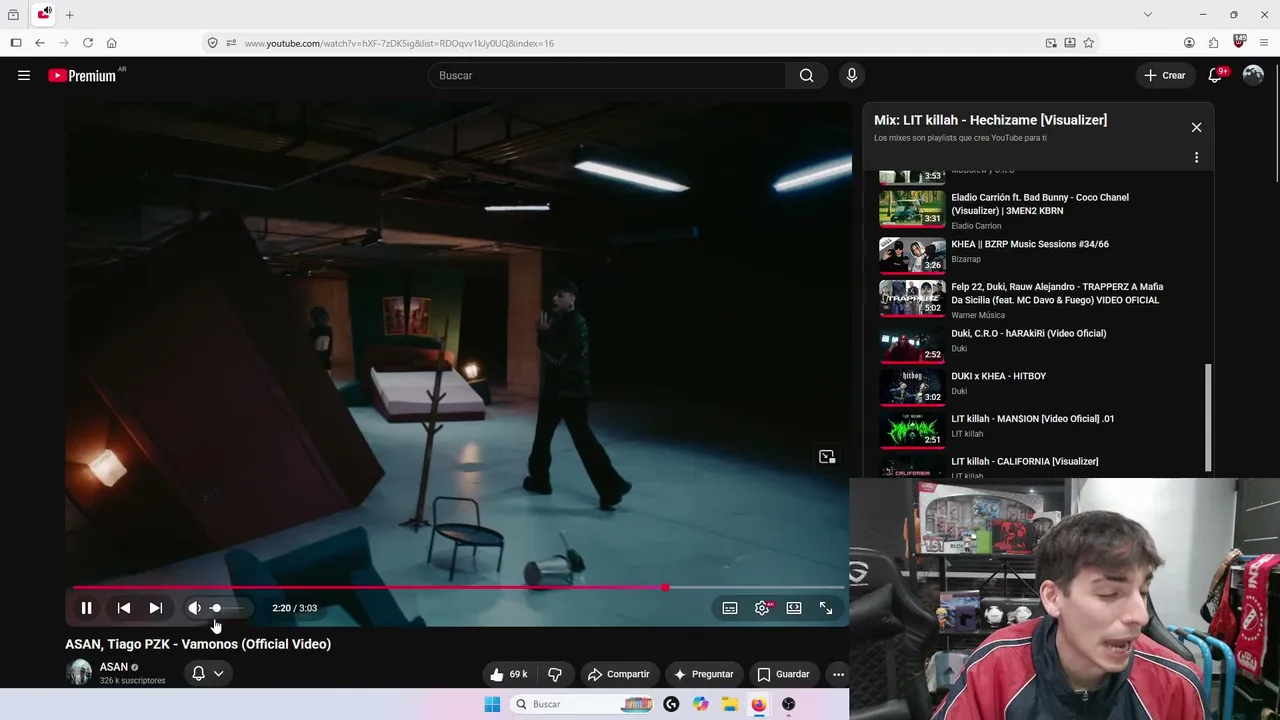Start voice search with the microphone

[852, 75]
